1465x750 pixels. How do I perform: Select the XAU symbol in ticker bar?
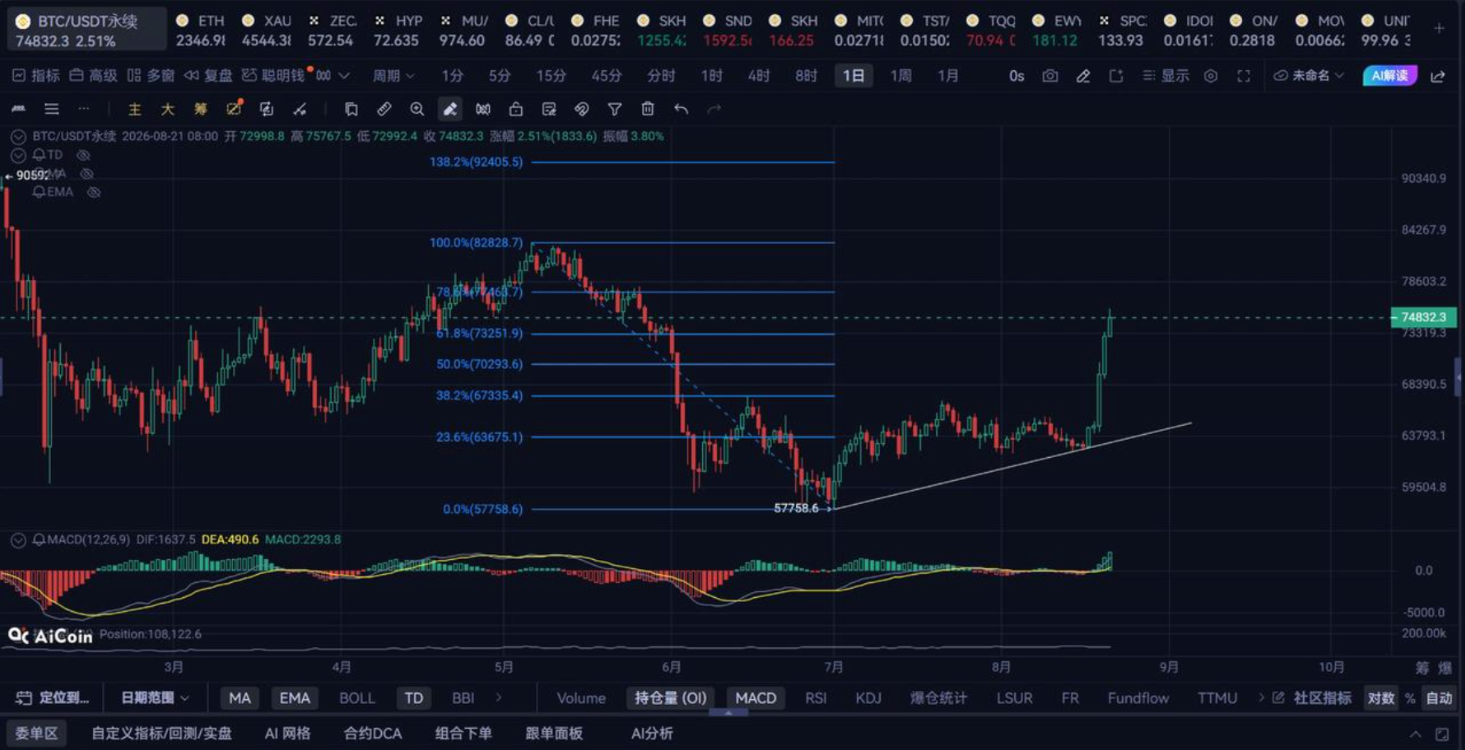(267, 30)
